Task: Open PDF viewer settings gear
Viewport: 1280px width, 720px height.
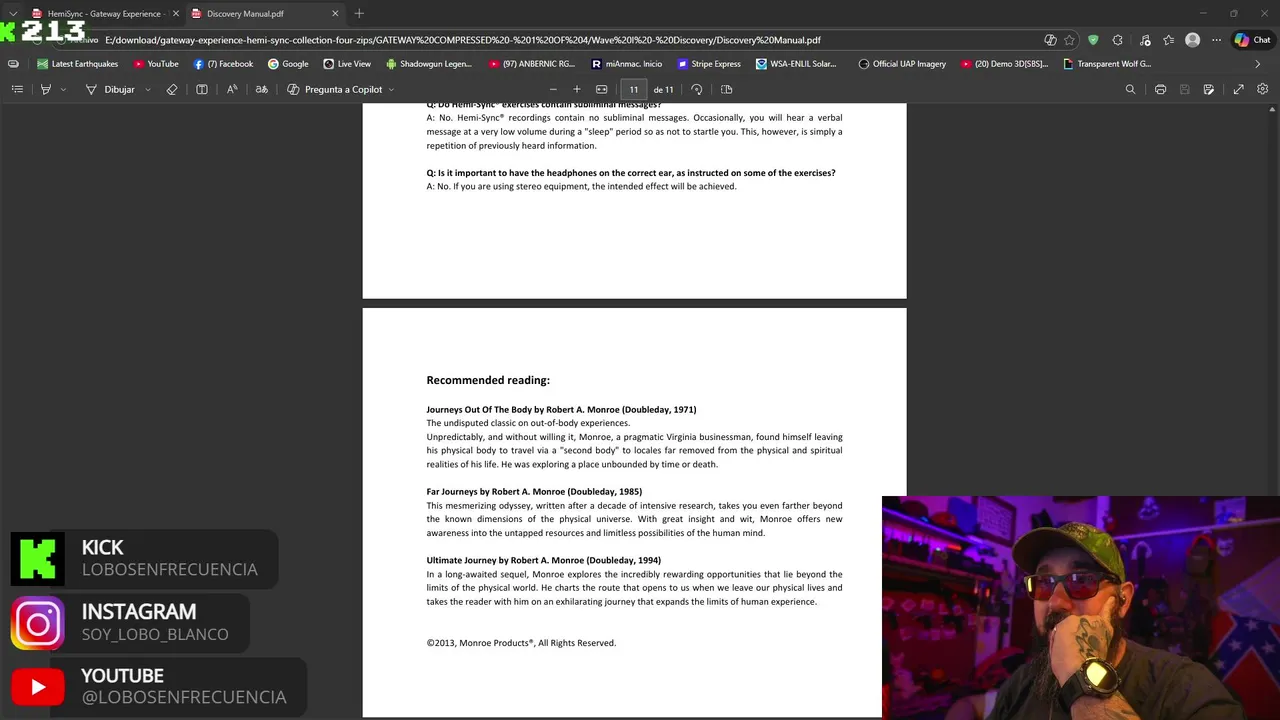Action: 1263,89
